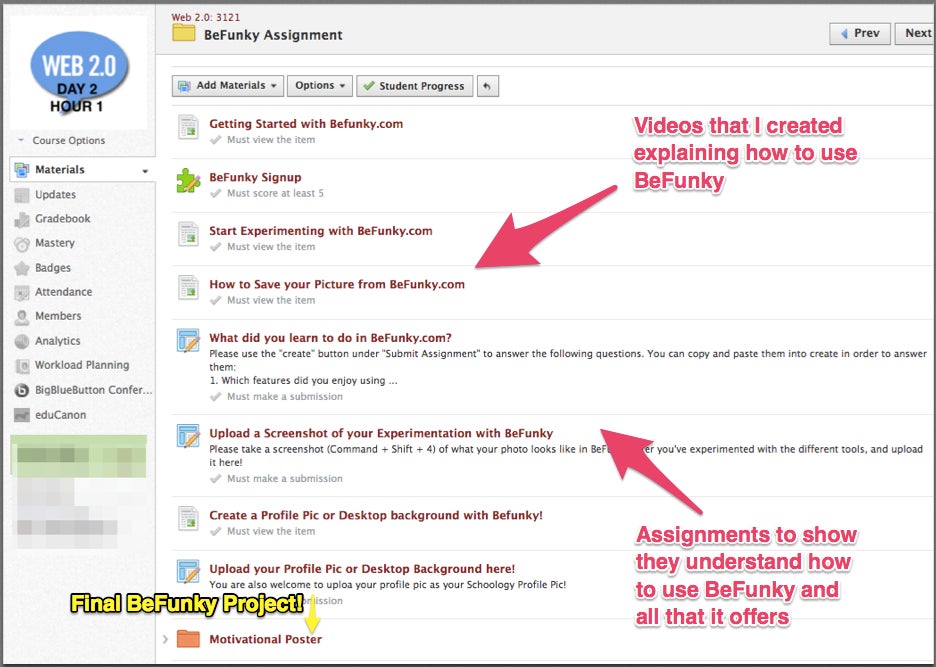This screenshot has width=936, height=667.
Task: Click the What did you learn assignment icon
Action: point(189,340)
